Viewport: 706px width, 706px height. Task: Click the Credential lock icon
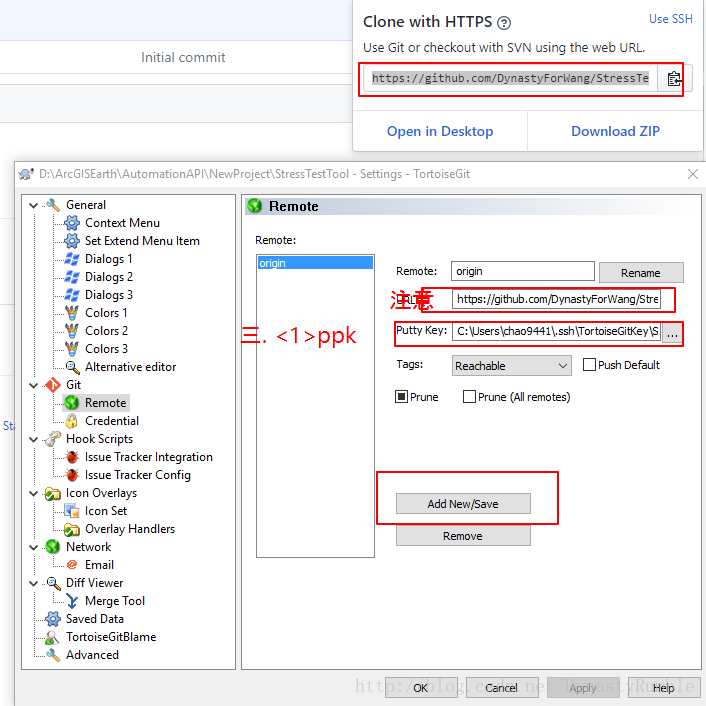[72, 421]
